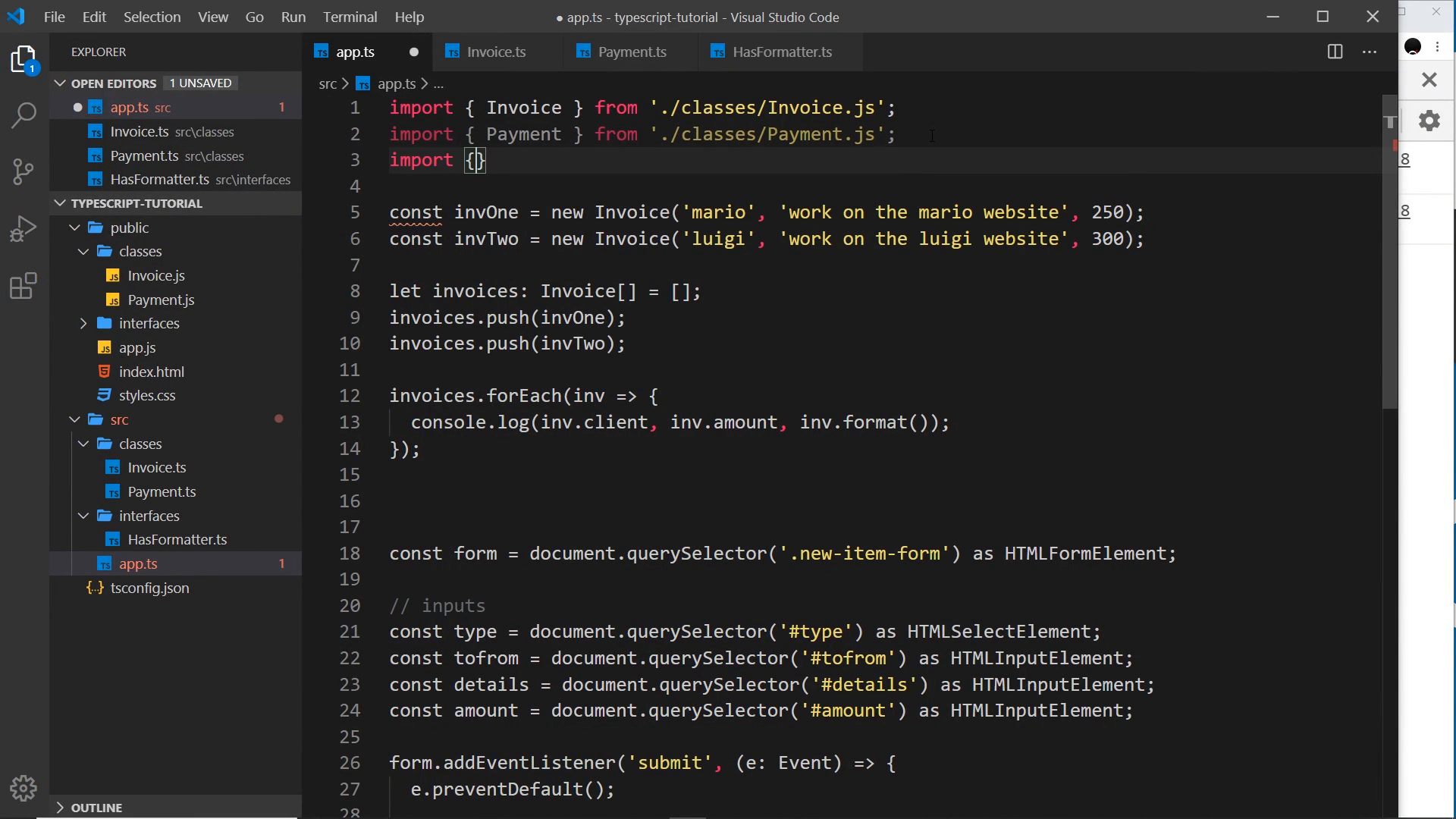Select Payment.ts in open editors list
Viewport: 1456px width, 819px height.
tap(144, 155)
